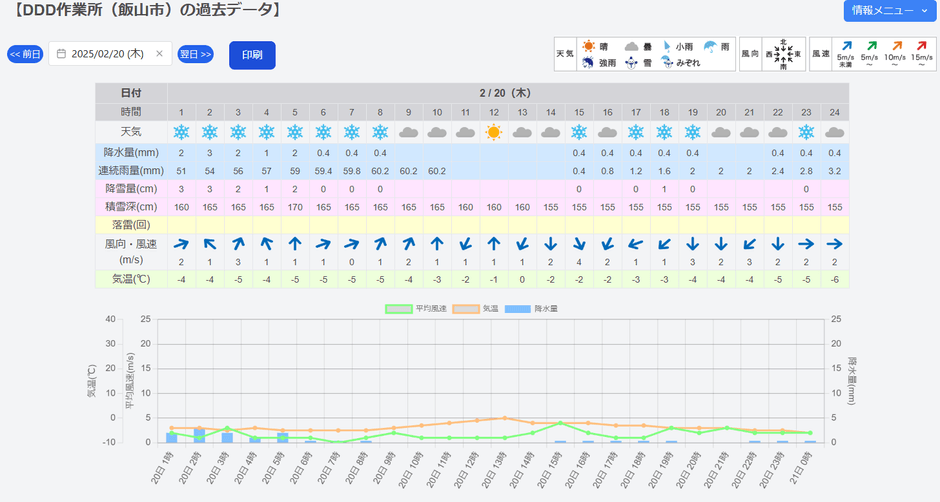Click the sunny weather icon at hour 12
The height and width of the screenshot is (502, 940).
493,132
